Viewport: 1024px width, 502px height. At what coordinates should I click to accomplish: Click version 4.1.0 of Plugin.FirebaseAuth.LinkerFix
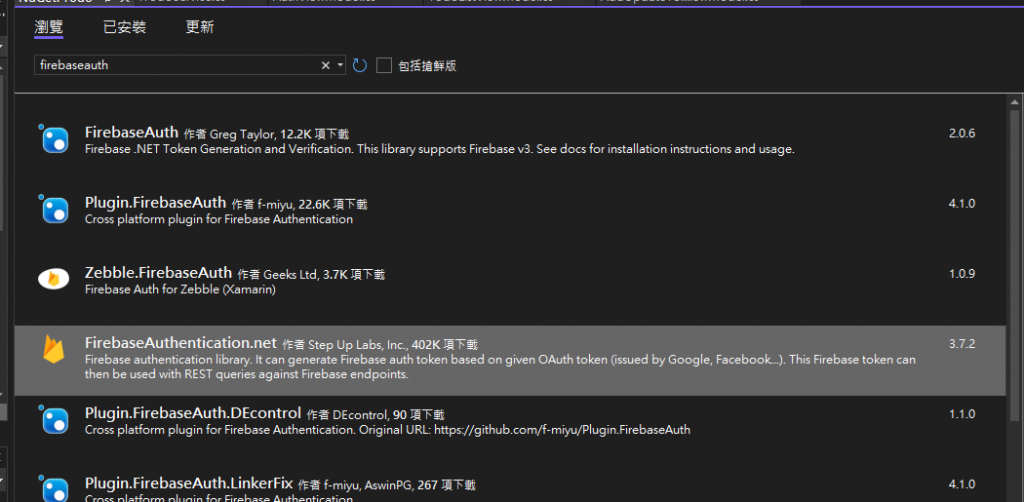pyautogui.click(x=962, y=484)
